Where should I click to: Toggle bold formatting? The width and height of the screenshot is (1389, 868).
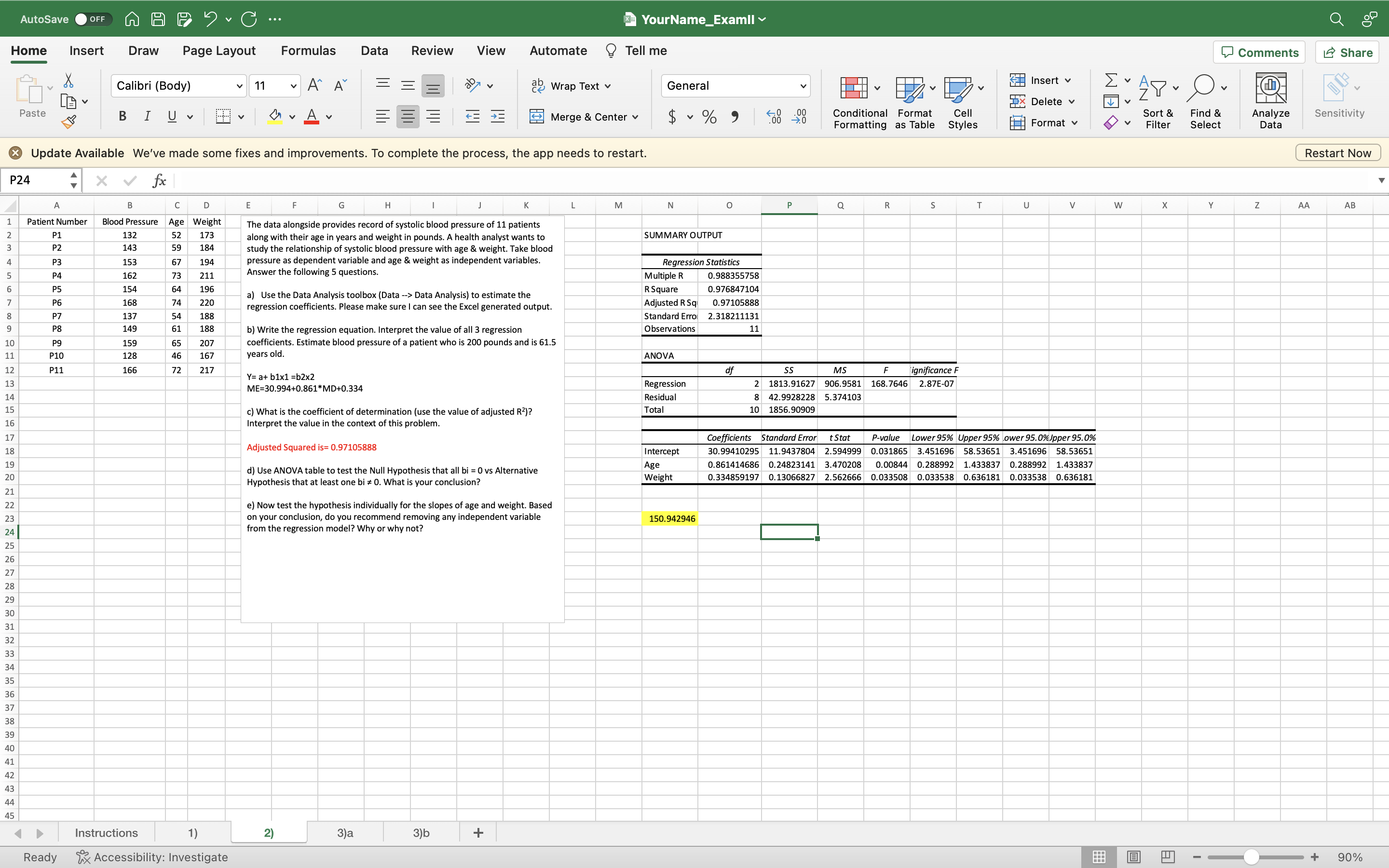122,117
